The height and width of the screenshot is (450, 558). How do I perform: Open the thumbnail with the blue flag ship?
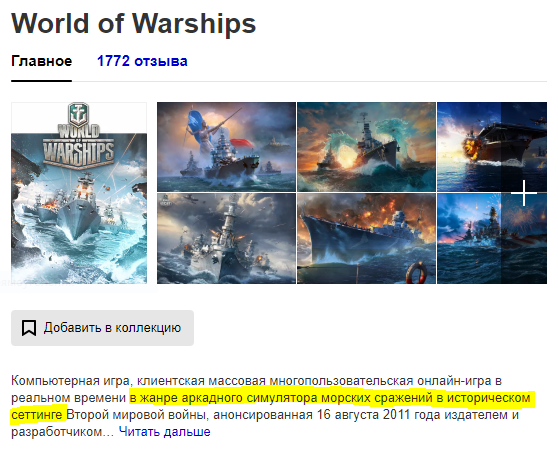click(x=226, y=147)
